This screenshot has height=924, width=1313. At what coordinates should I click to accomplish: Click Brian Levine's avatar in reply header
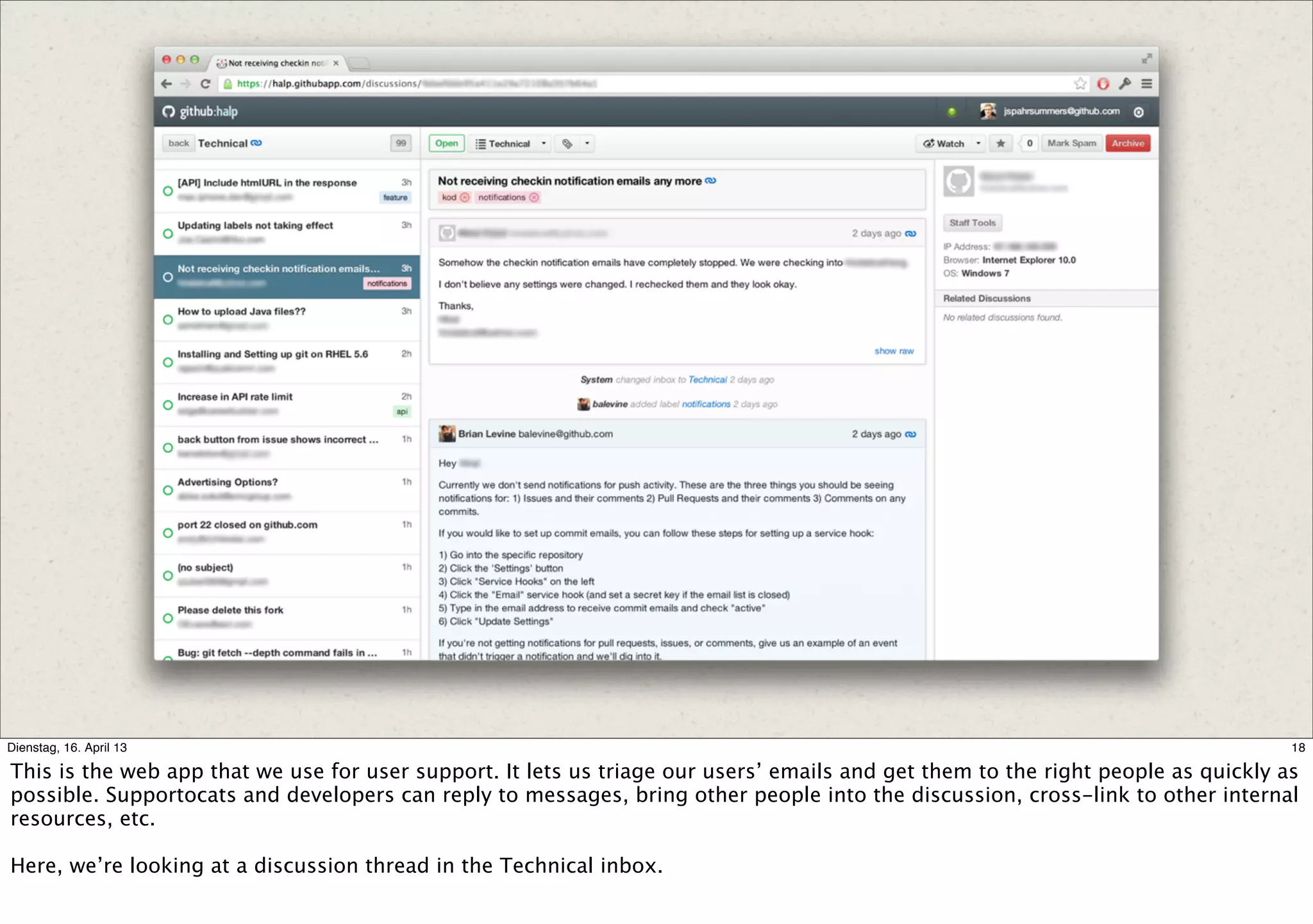pyautogui.click(x=447, y=434)
